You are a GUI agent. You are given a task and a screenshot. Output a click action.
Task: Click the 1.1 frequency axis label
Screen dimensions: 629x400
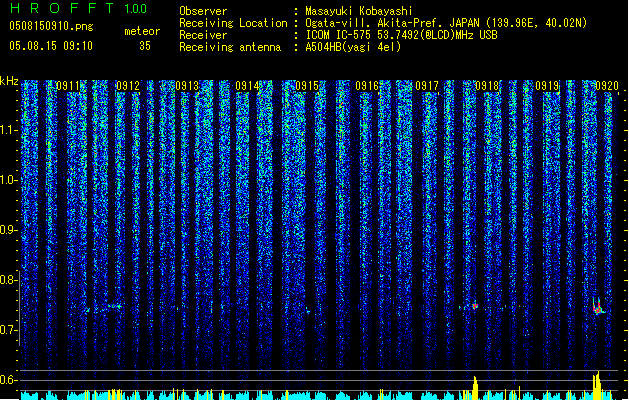coord(9,130)
